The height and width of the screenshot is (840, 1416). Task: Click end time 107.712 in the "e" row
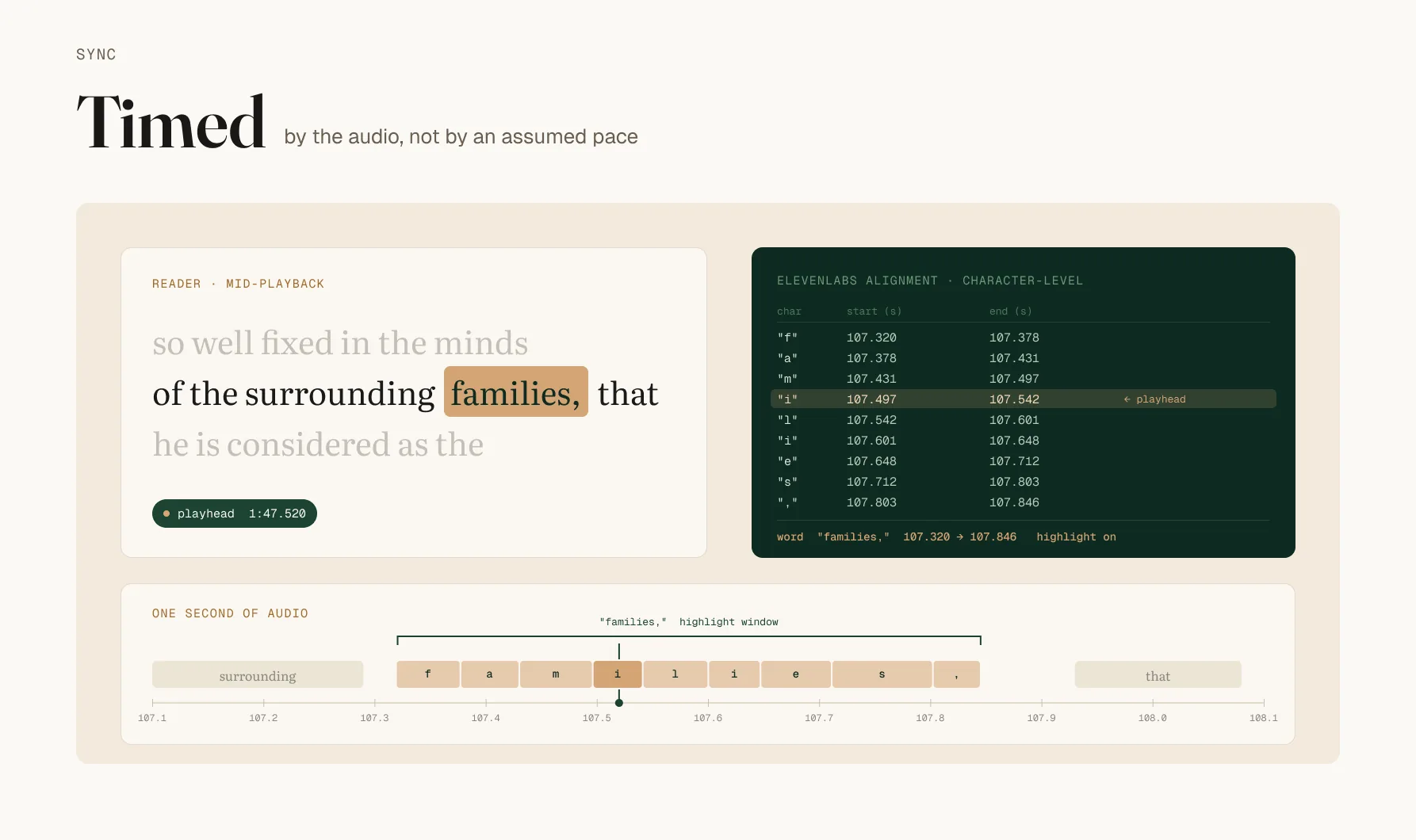(1014, 461)
